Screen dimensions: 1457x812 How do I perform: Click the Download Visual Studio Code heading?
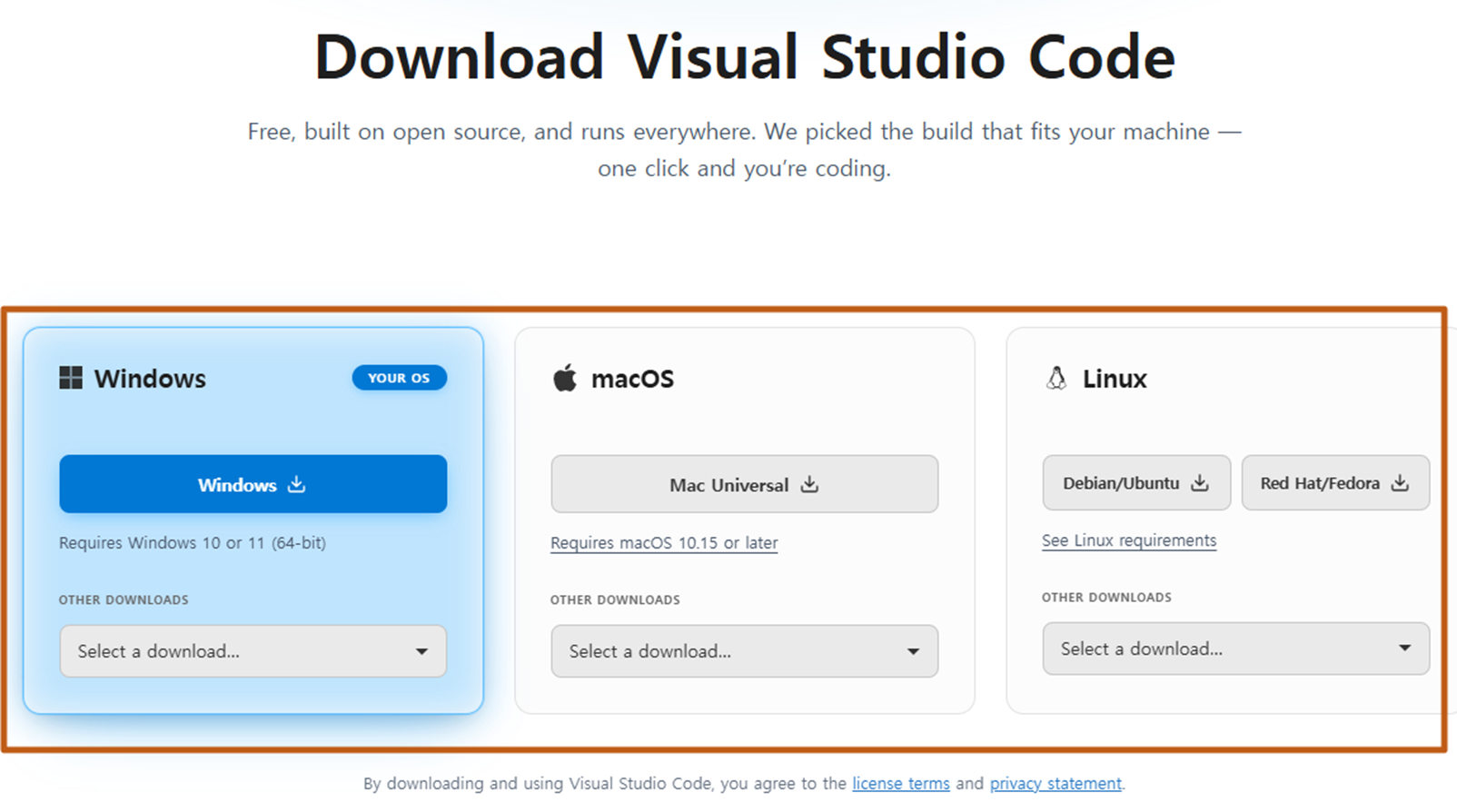click(745, 56)
